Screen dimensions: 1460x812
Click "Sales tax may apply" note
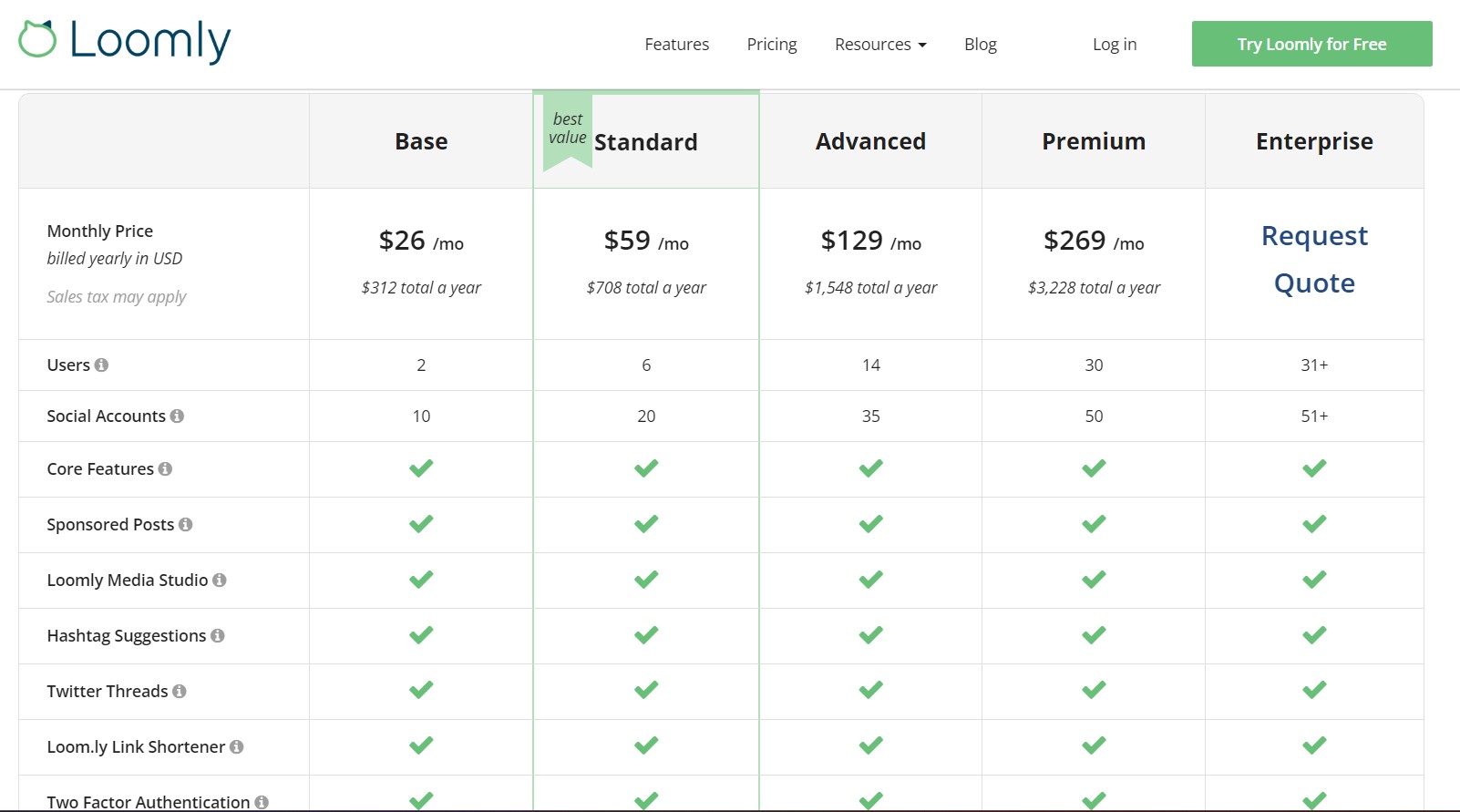pos(117,297)
